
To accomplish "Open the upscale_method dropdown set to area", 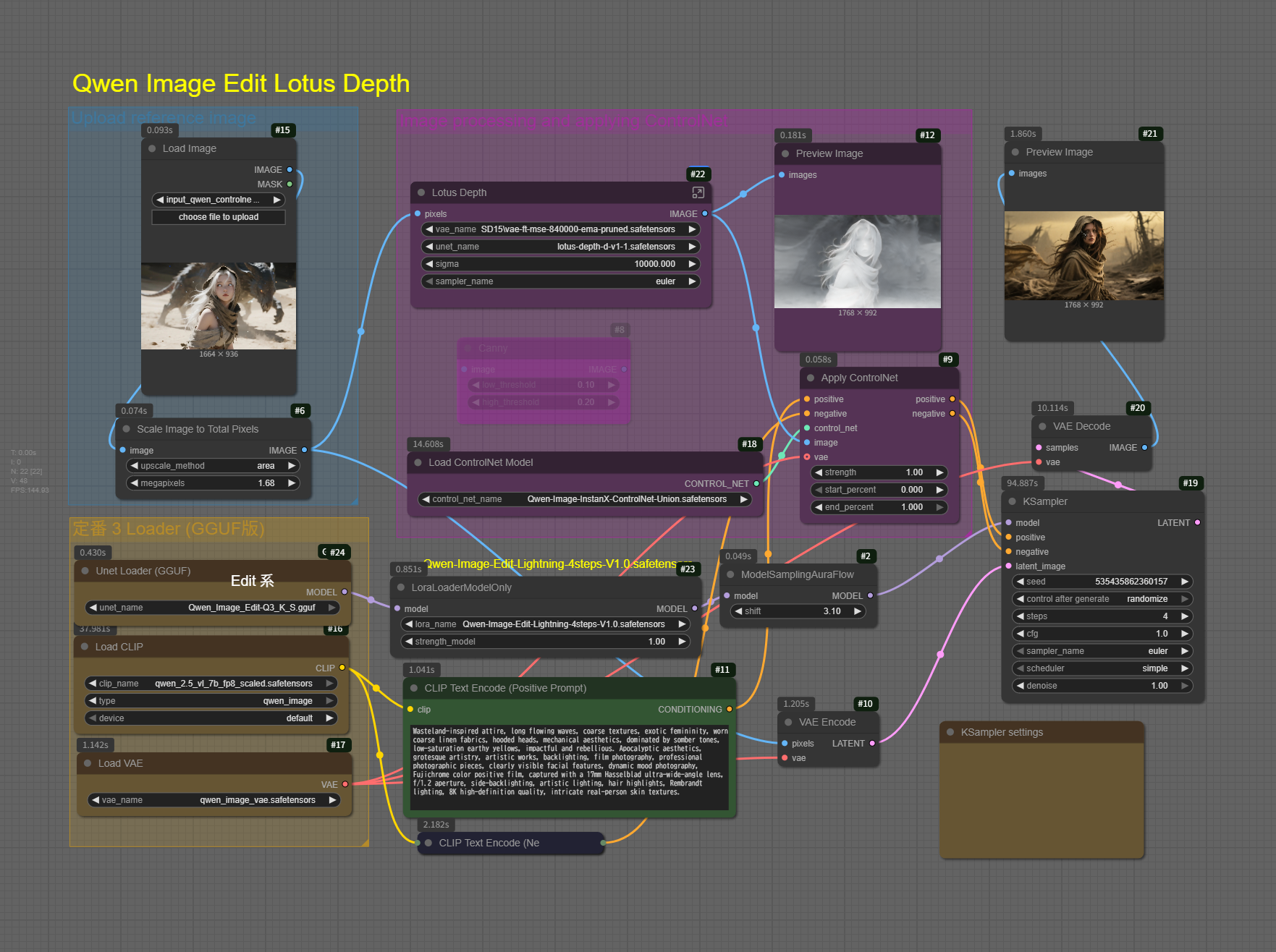I will [213, 466].
